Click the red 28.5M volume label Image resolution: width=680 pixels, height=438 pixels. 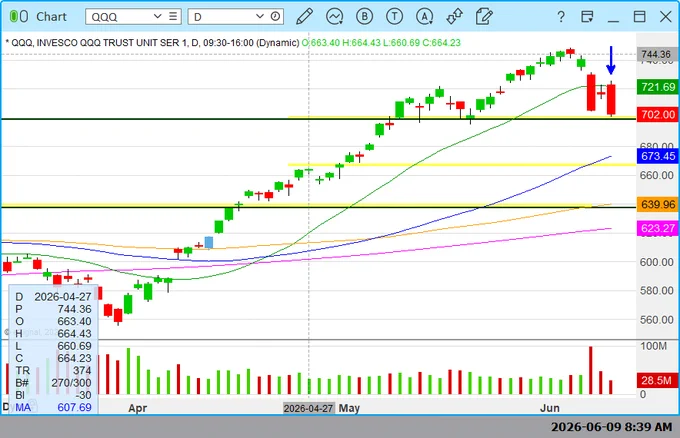(x=656, y=380)
